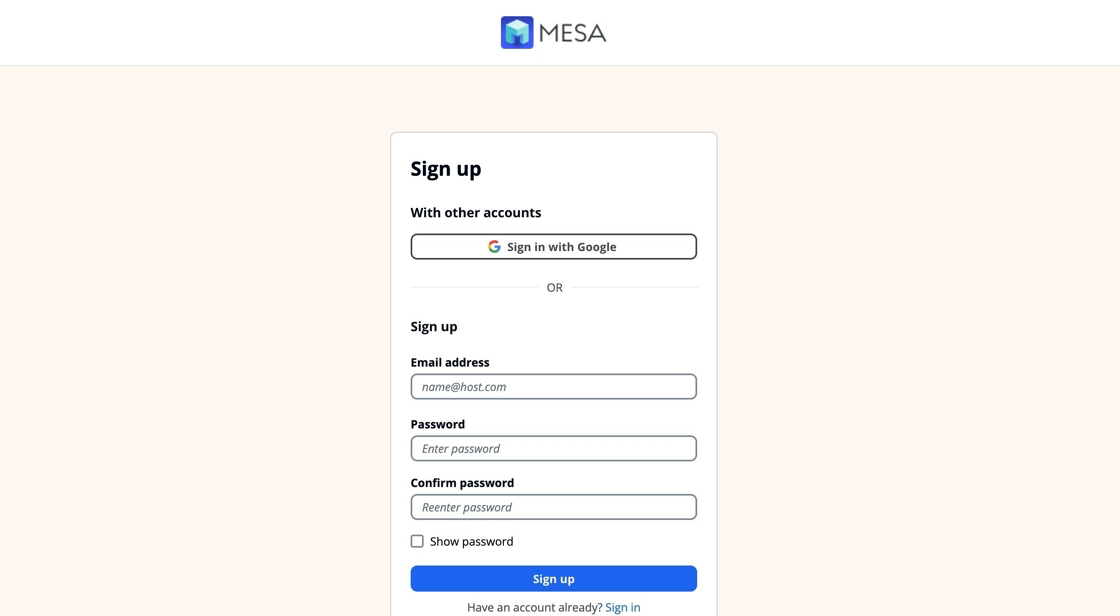
Task: Focus the Email address input field
Action: [553, 387]
